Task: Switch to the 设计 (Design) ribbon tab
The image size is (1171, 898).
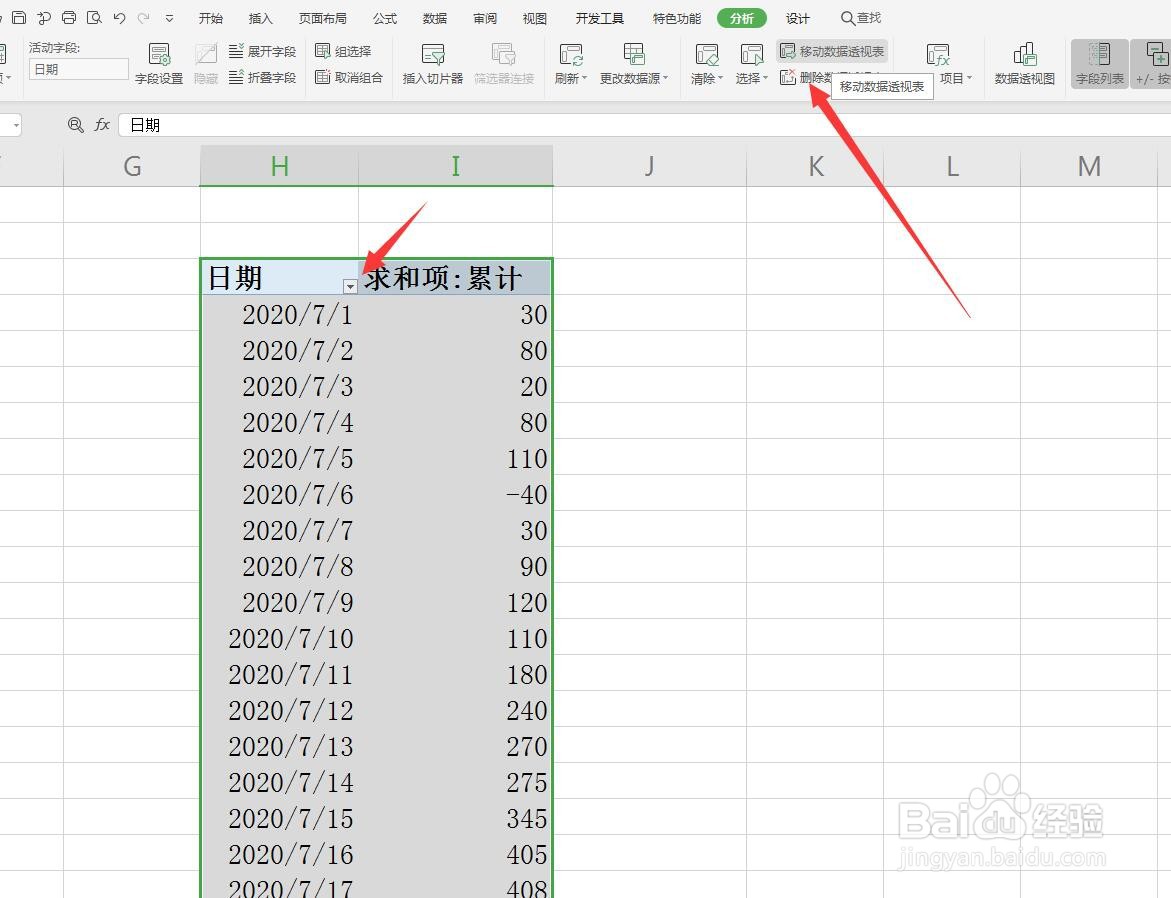Action: click(x=797, y=17)
